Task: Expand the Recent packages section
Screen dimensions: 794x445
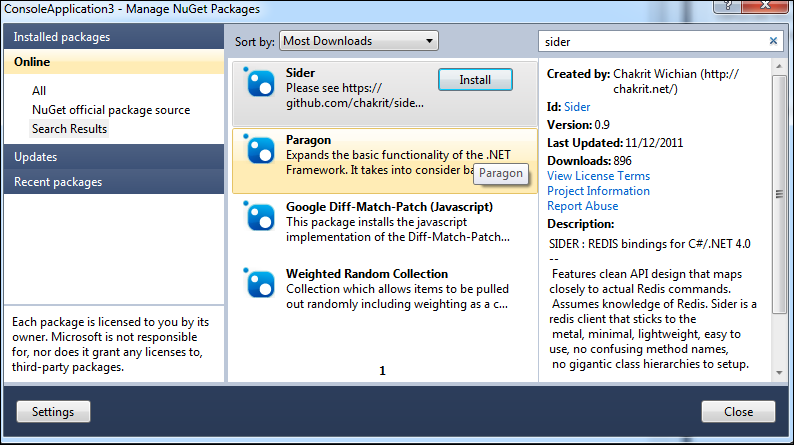Action: 114,182
